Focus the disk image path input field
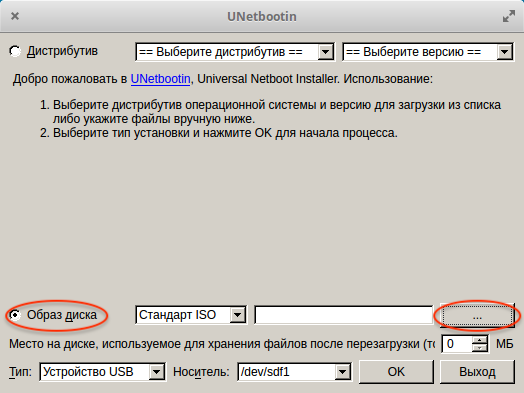This screenshot has height=393, width=524. tap(344, 315)
